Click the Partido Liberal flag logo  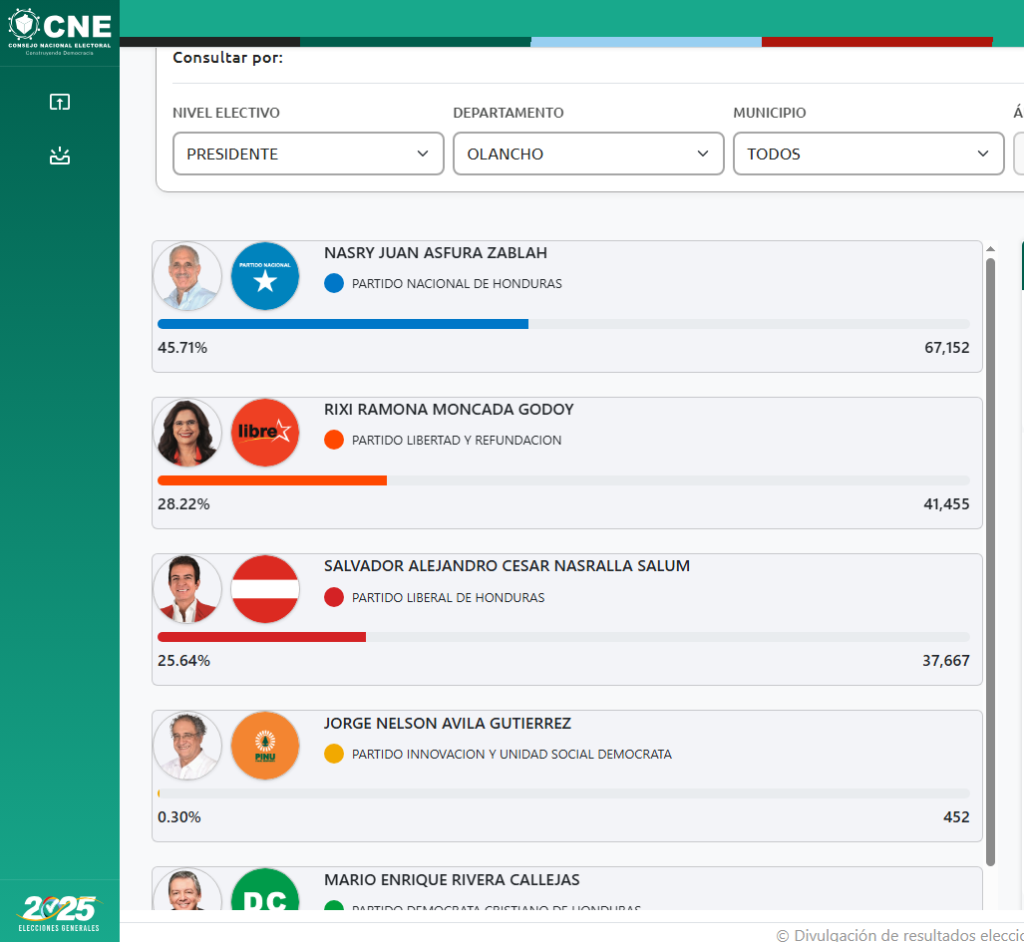pos(265,589)
